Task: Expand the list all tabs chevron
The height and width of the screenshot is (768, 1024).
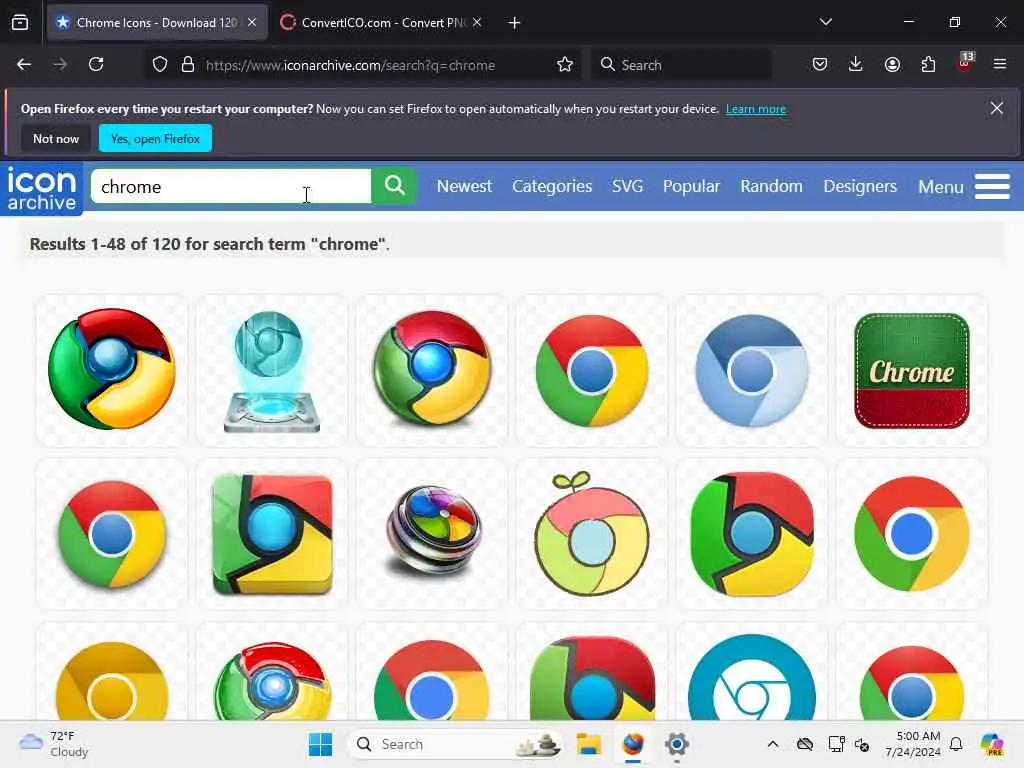Action: pos(825,22)
